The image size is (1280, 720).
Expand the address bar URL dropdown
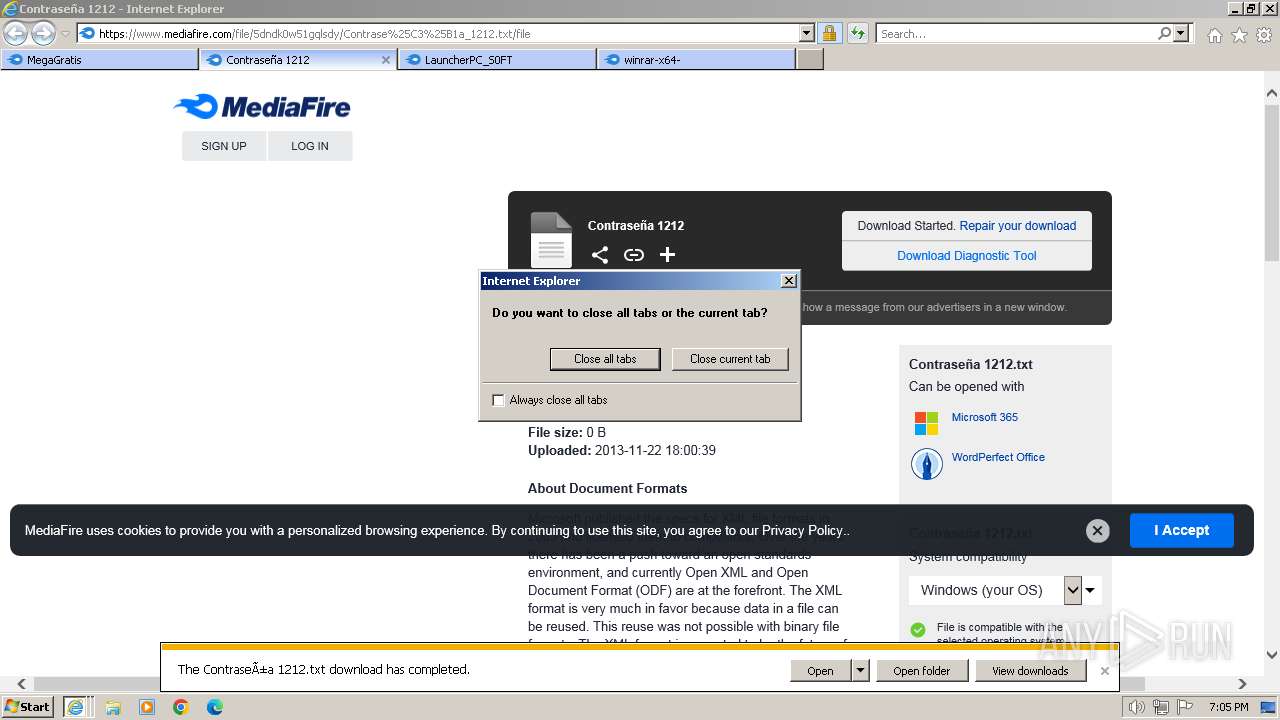click(807, 33)
